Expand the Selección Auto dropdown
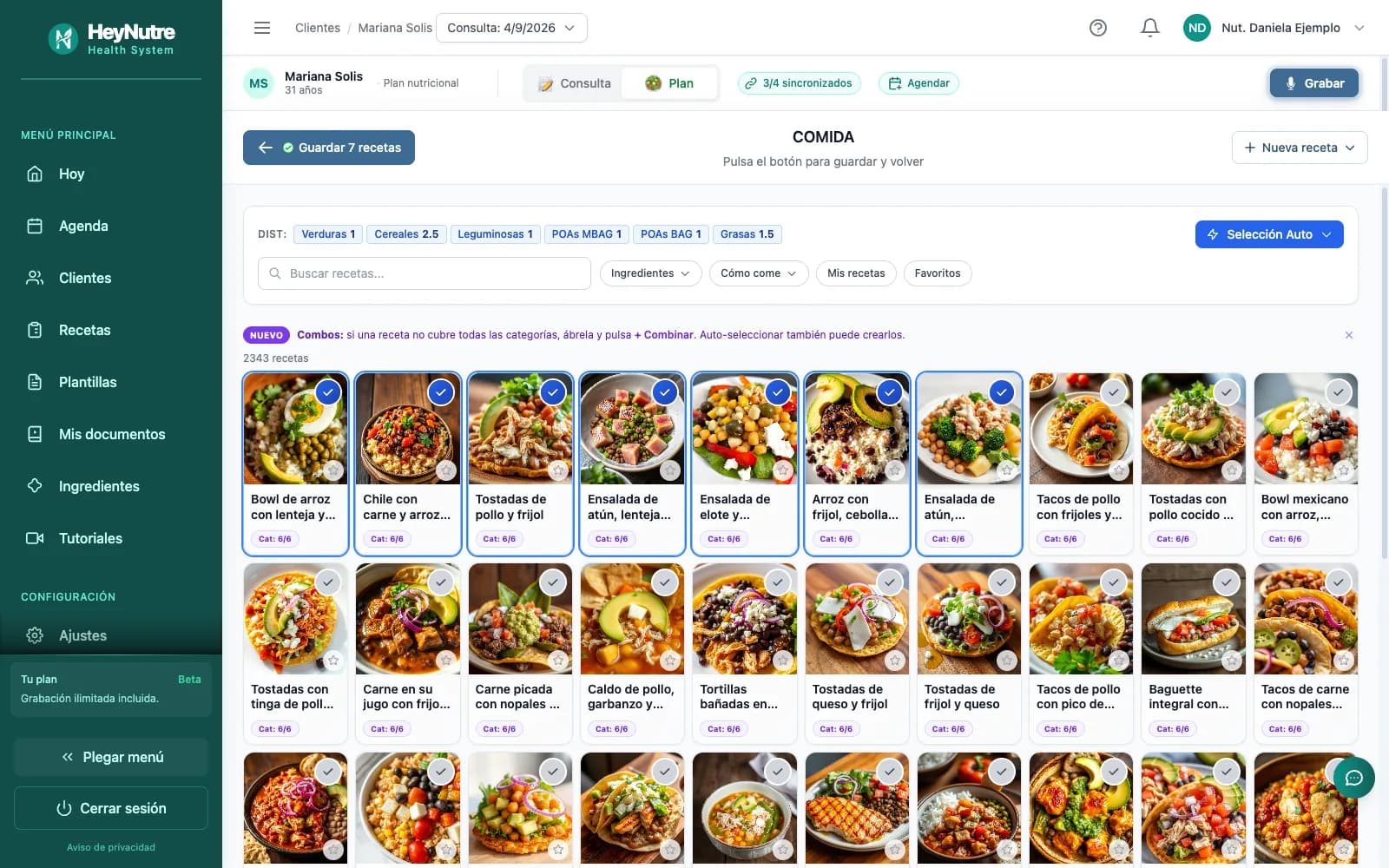The image size is (1389, 868). (1269, 234)
